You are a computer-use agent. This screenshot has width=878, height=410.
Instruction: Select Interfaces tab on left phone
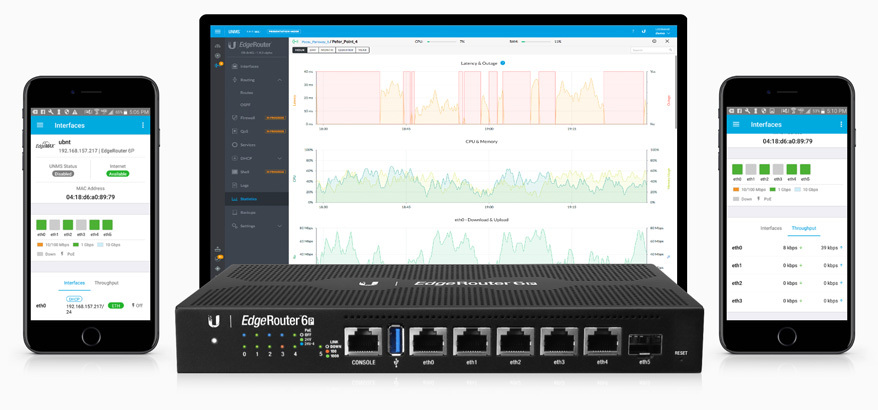click(x=74, y=283)
